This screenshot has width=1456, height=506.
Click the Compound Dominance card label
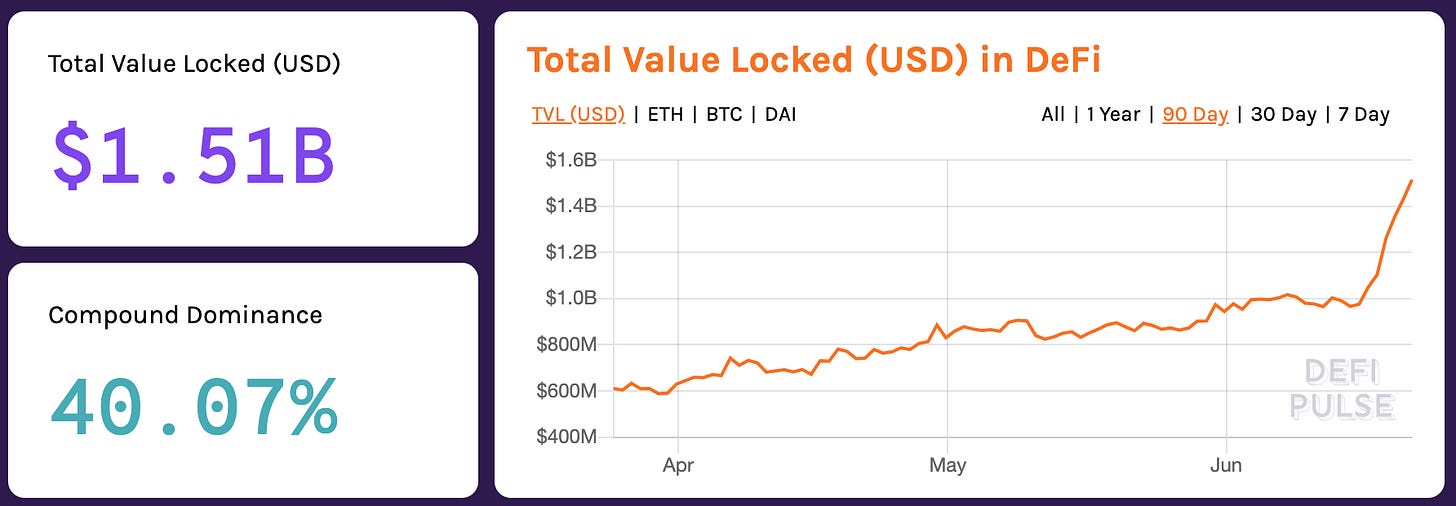coord(185,315)
